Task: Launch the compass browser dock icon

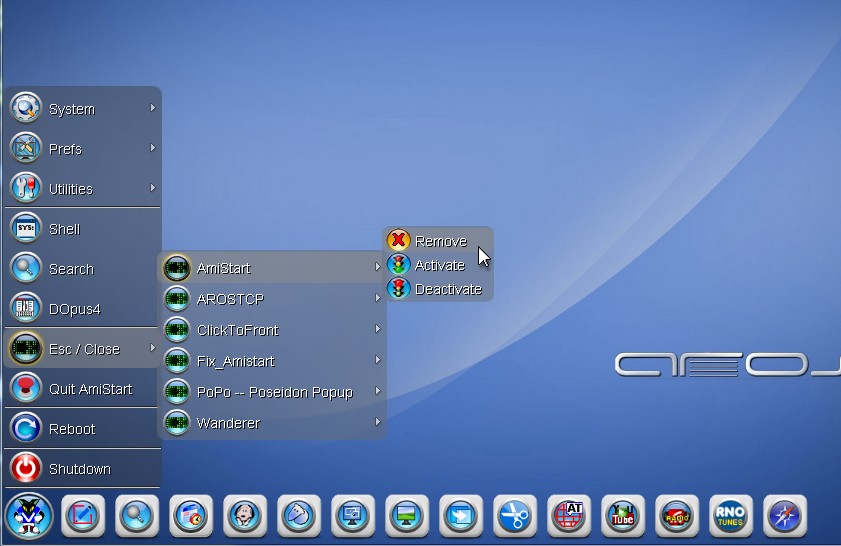Action: pos(785,516)
